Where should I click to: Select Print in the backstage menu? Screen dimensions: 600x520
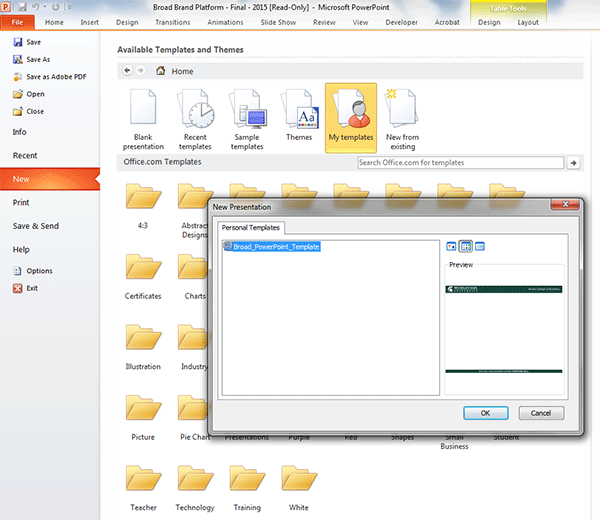click(x=21, y=202)
